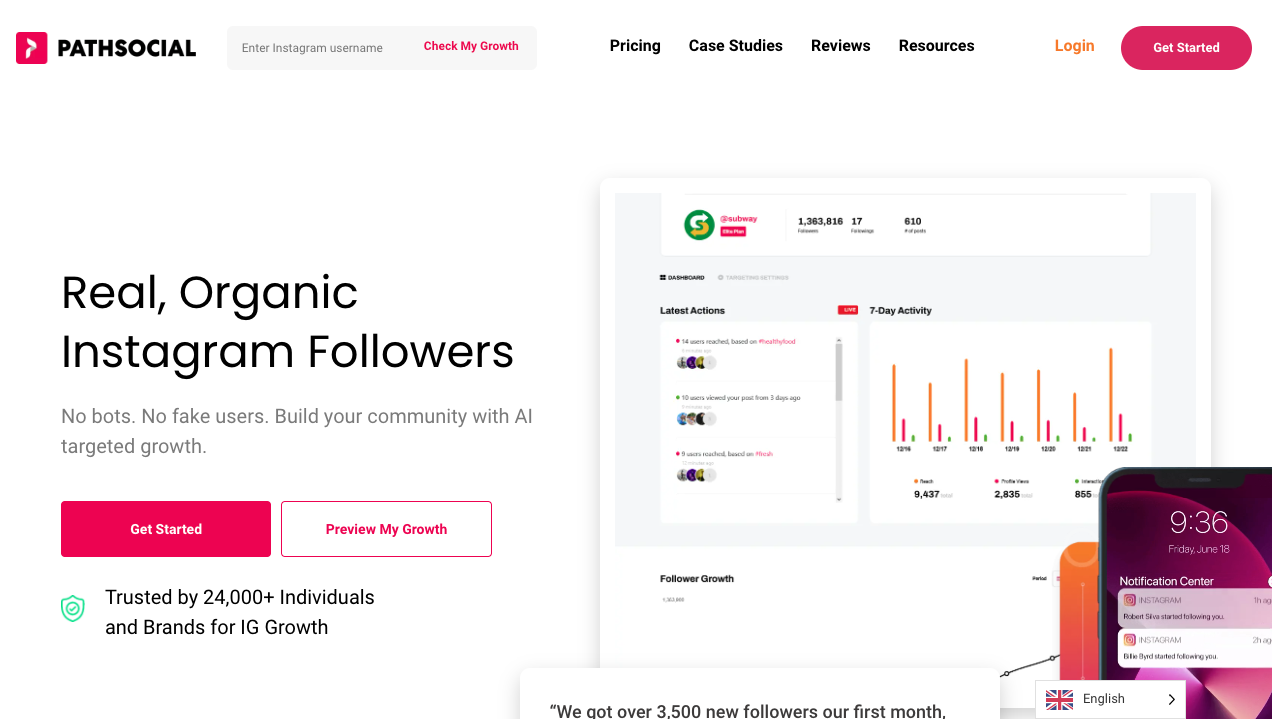Expand the English language selector

click(x=1110, y=700)
